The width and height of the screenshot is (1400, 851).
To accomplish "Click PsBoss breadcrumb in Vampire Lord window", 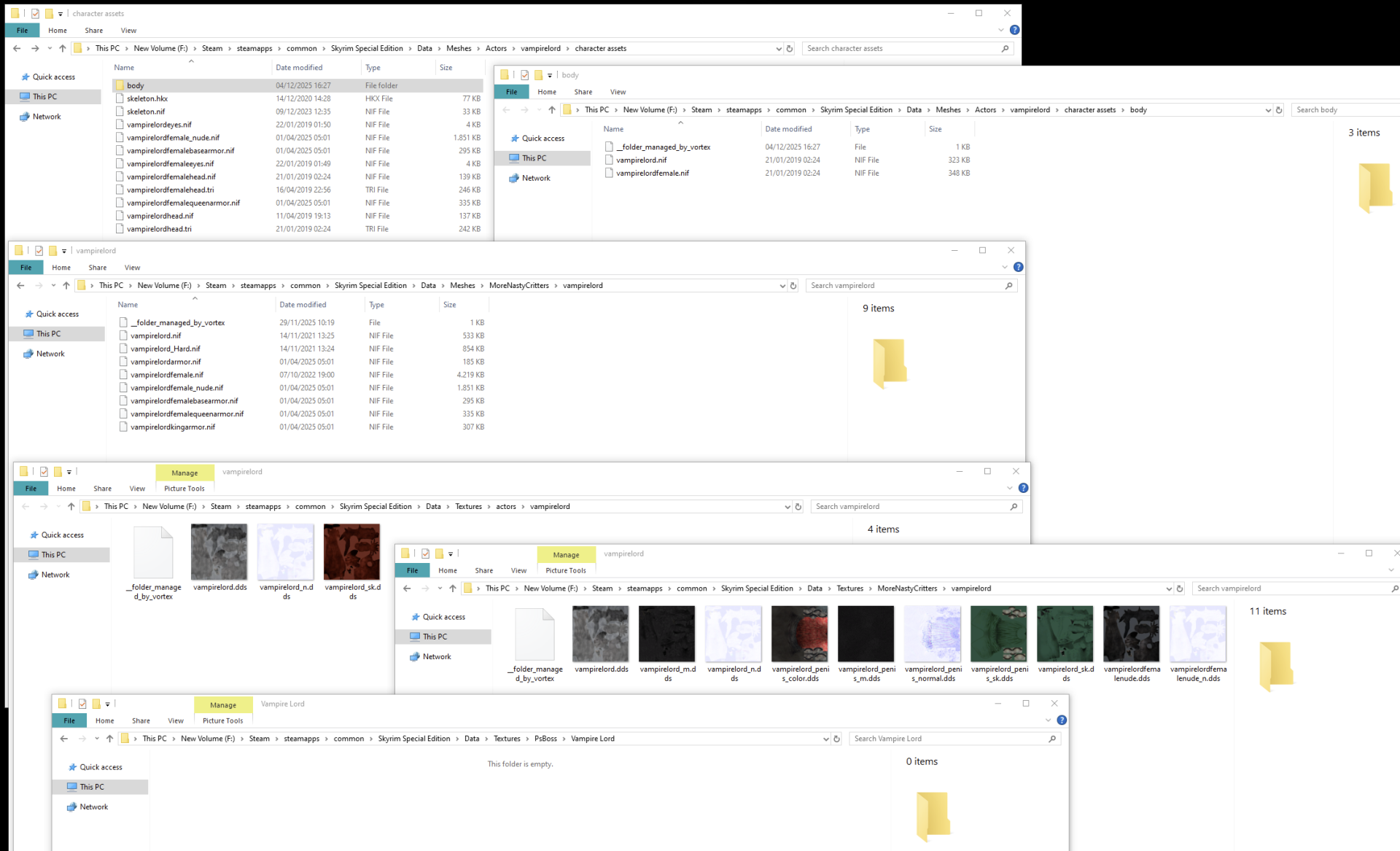I will point(545,739).
